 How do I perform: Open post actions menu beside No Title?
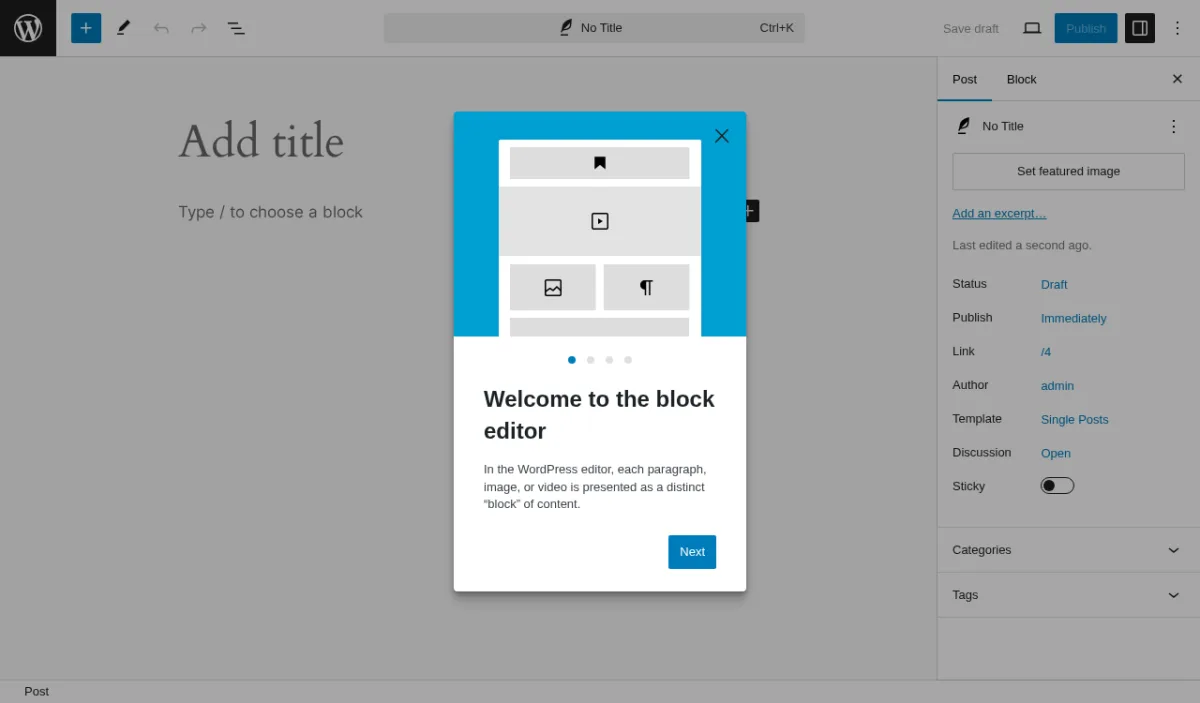1174,126
